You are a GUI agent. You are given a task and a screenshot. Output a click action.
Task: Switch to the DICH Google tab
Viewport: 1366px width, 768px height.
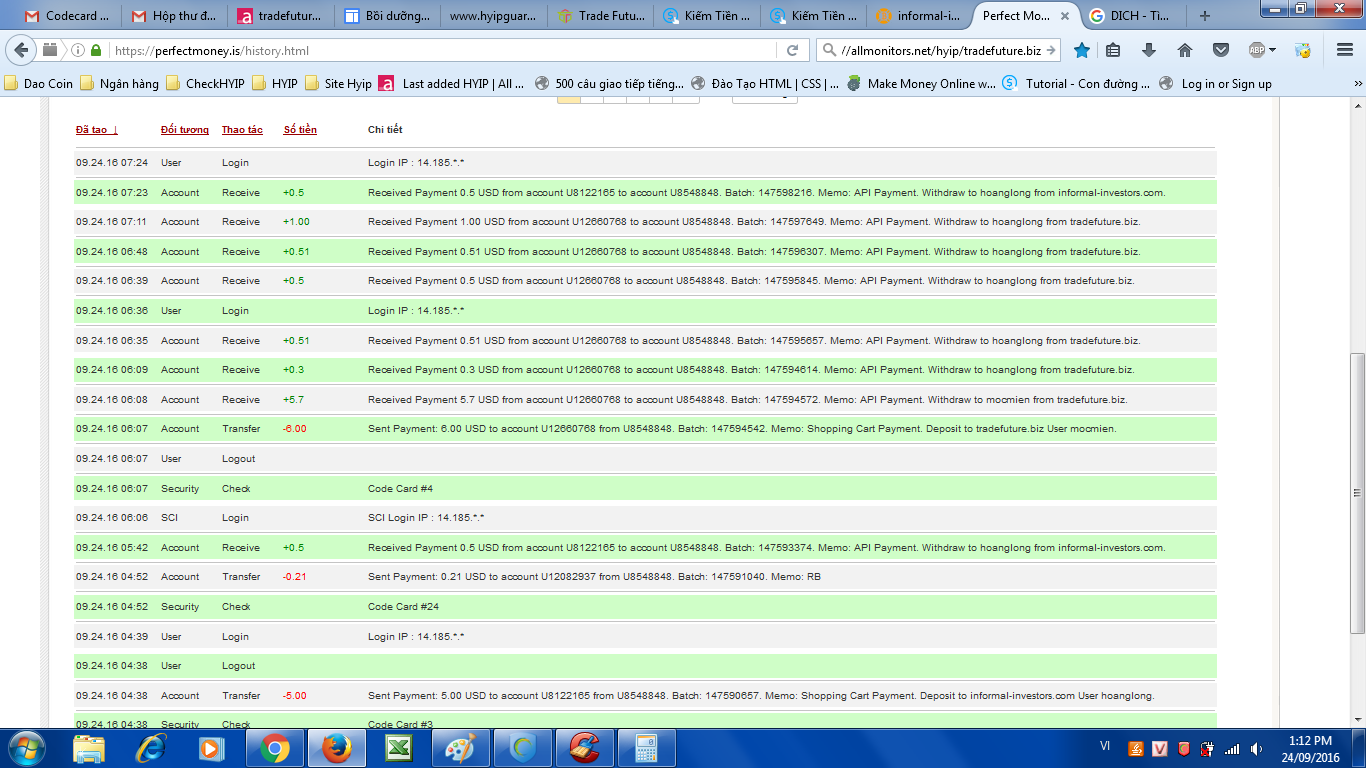coord(1133,16)
